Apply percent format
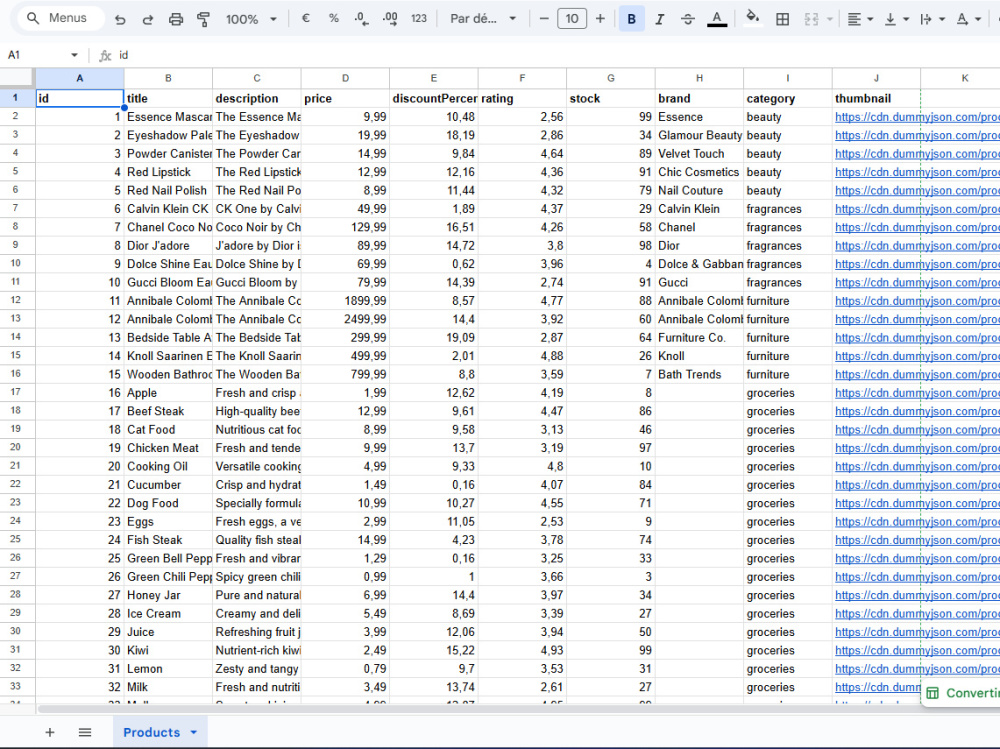This screenshot has width=1000, height=749. point(333,19)
